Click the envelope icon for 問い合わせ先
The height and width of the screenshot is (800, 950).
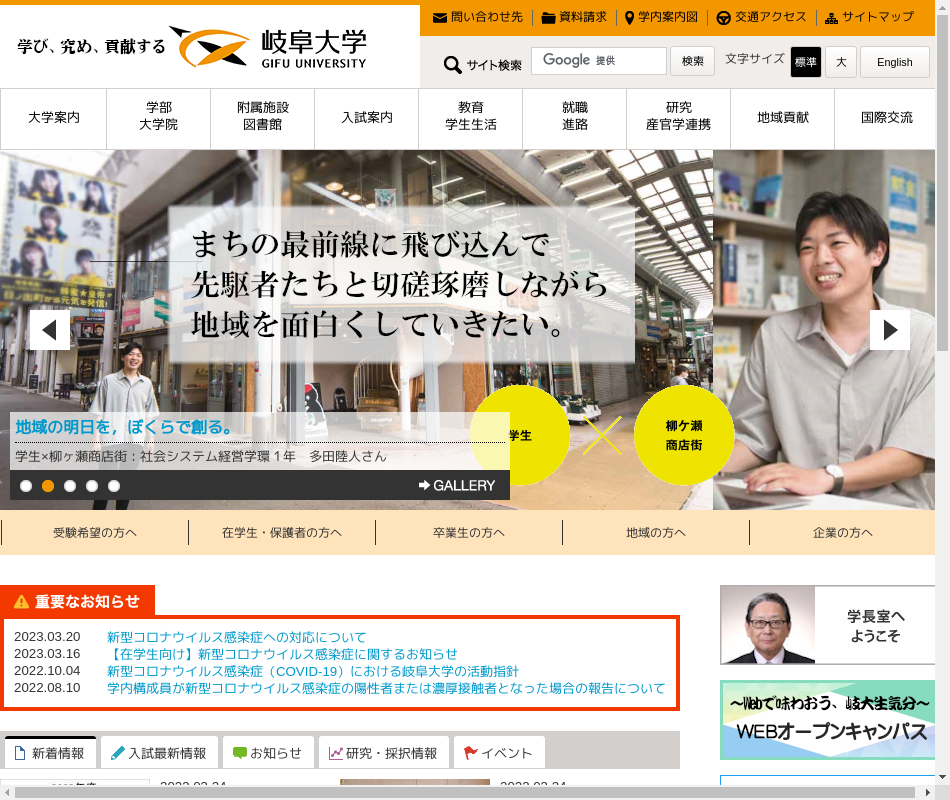[x=440, y=18]
